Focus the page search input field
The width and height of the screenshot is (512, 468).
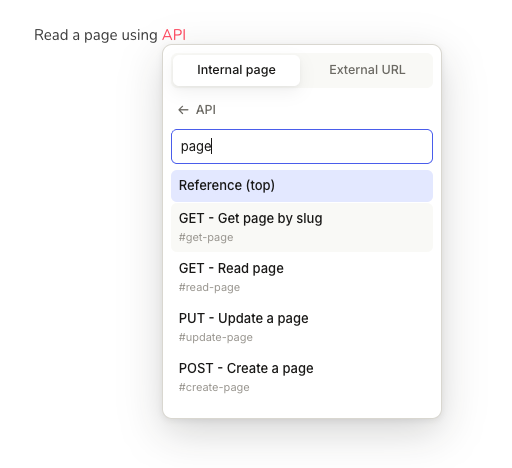coord(302,147)
